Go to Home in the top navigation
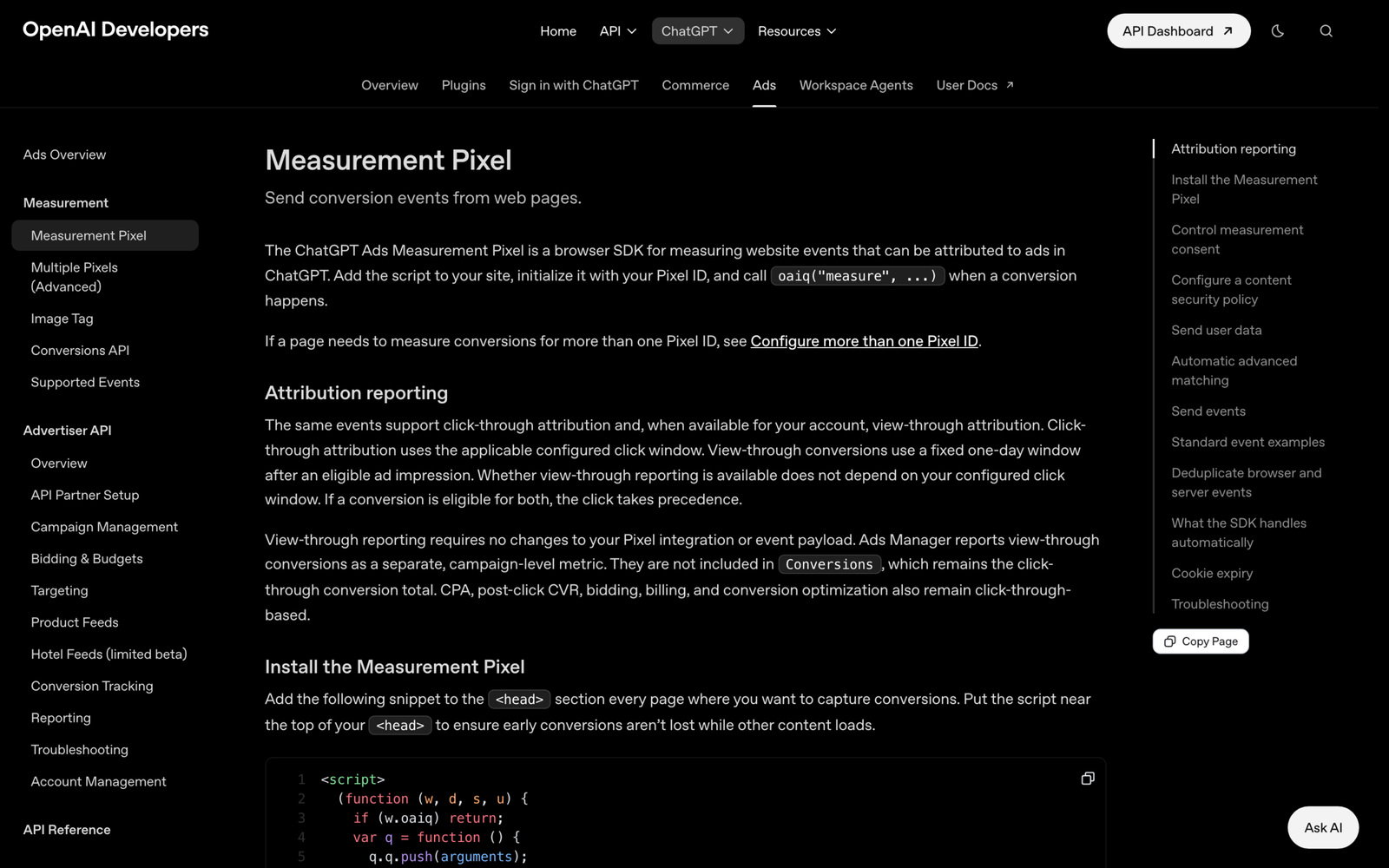The width and height of the screenshot is (1389, 868). click(x=558, y=31)
